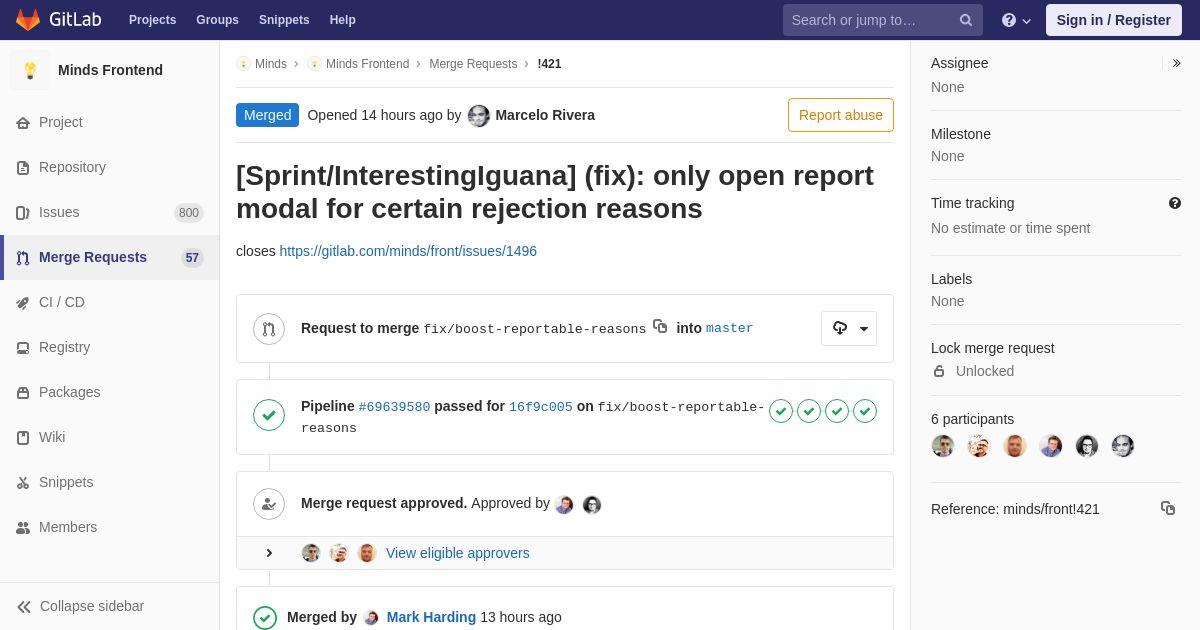Click the Report abuse button
This screenshot has width=1200, height=630.
841,115
